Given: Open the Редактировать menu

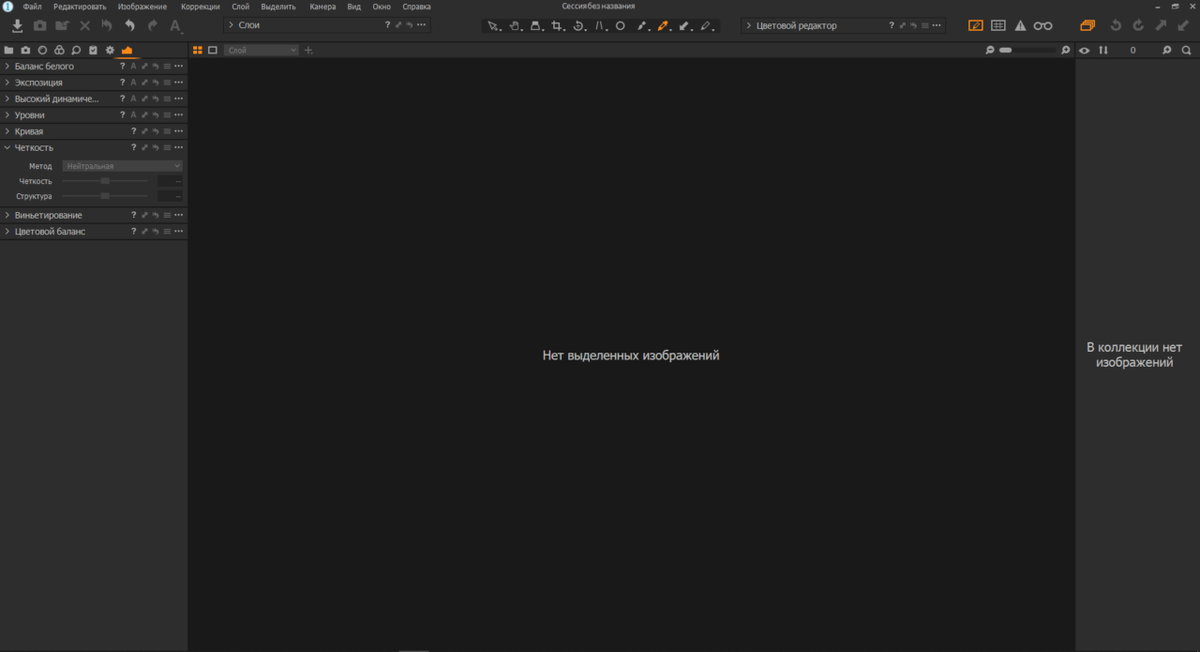Looking at the screenshot, I should pyautogui.click(x=80, y=6).
